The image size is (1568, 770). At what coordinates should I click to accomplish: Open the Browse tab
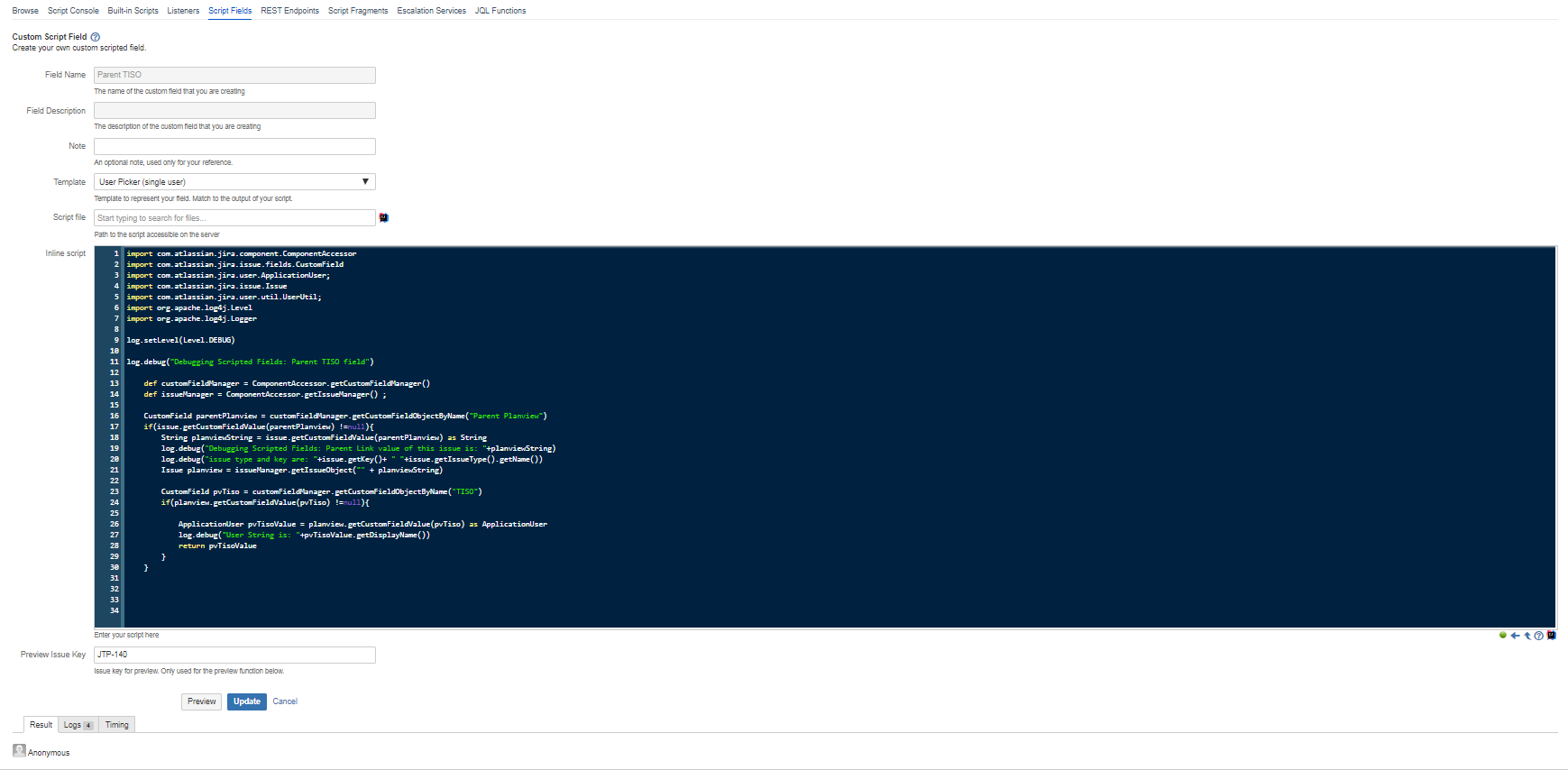[x=25, y=11]
